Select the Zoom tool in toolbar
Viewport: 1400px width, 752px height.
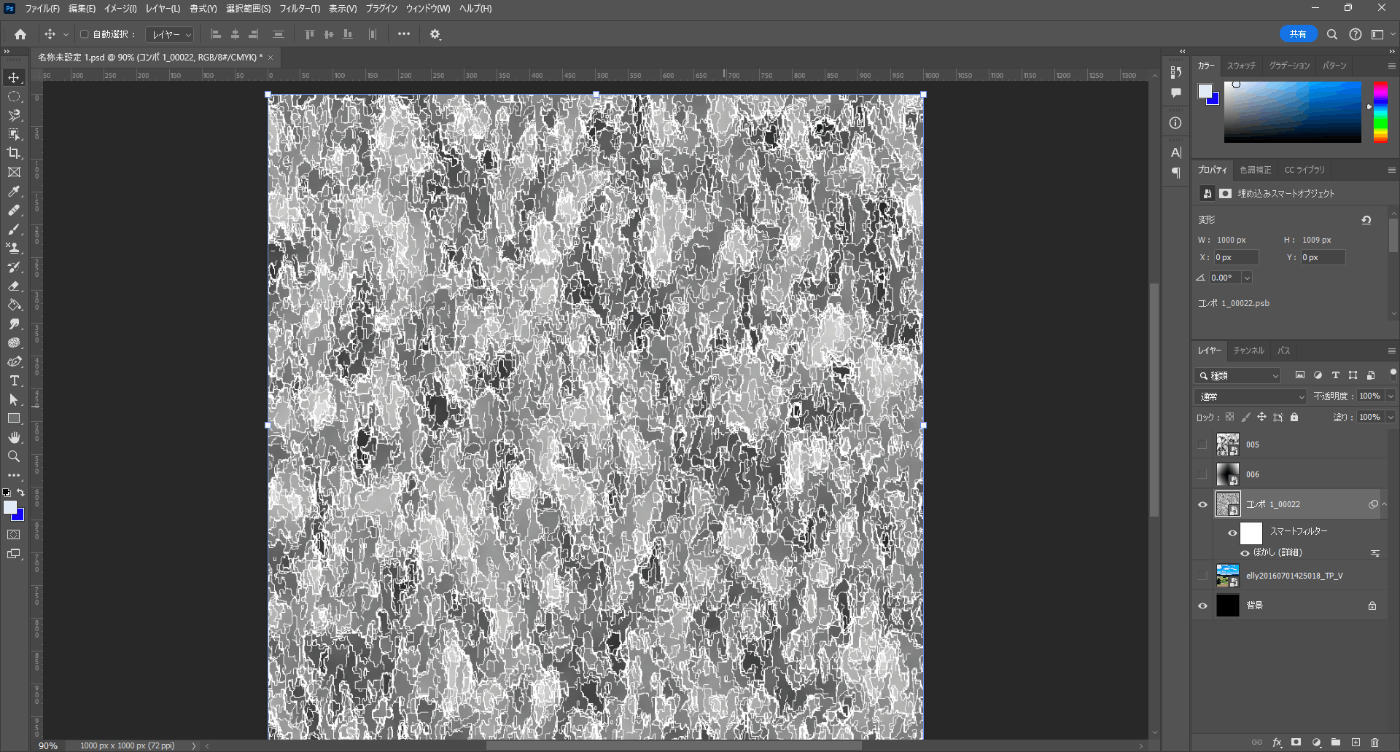pos(14,456)
